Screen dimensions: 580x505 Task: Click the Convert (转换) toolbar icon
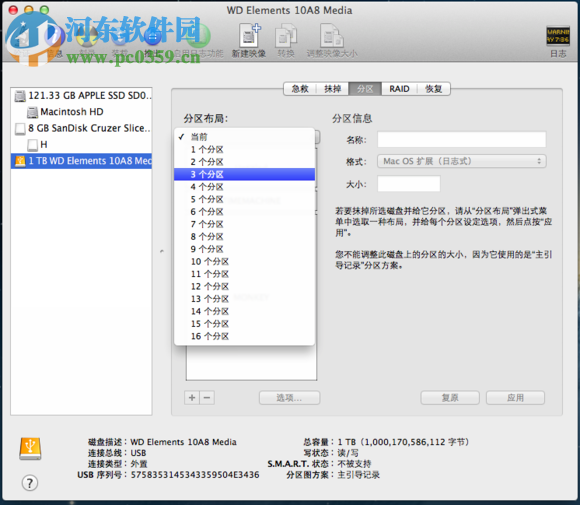[286, 36]
